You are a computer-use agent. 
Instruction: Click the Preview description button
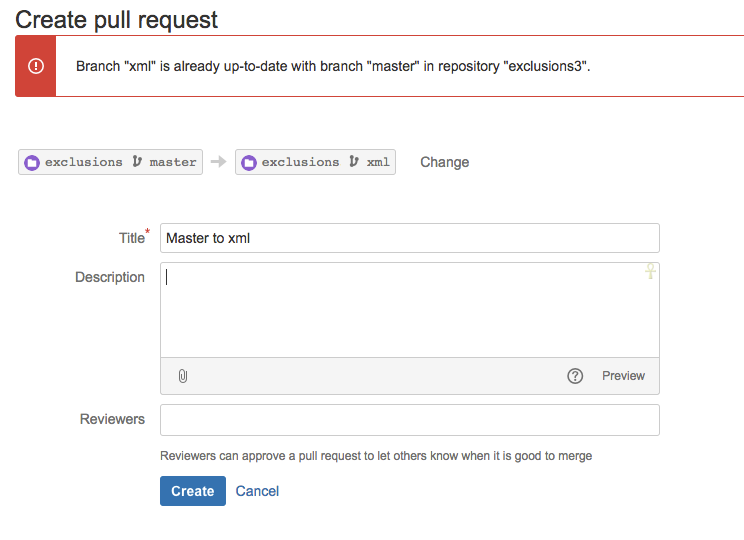click(x=623, y=376)
